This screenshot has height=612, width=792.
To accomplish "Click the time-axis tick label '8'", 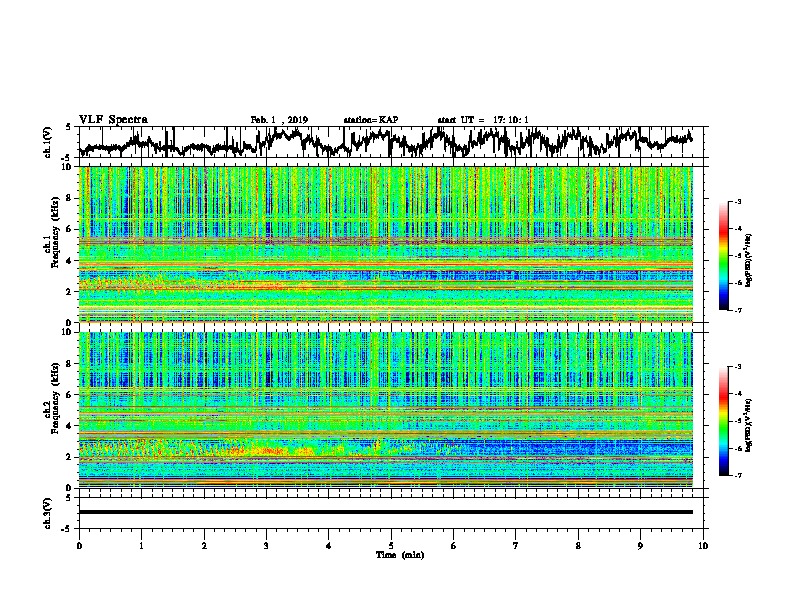I will (578, 546).
